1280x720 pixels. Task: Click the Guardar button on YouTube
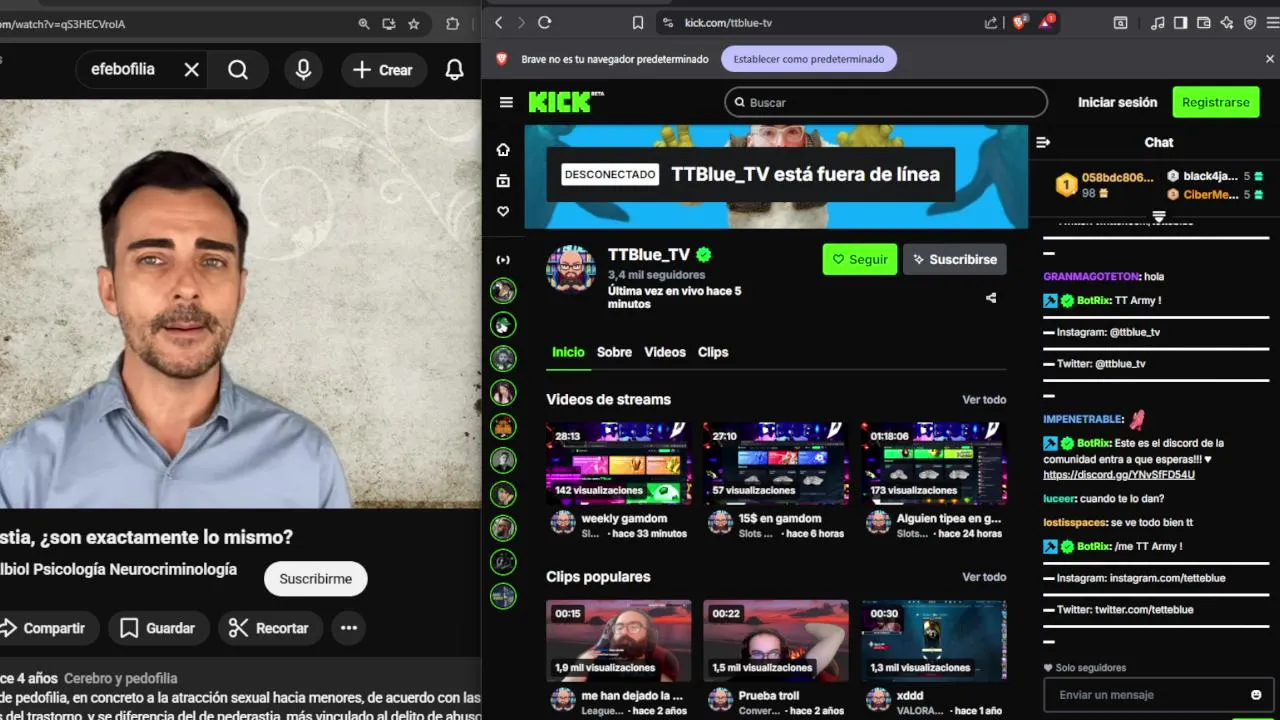(x=158, y=628)
